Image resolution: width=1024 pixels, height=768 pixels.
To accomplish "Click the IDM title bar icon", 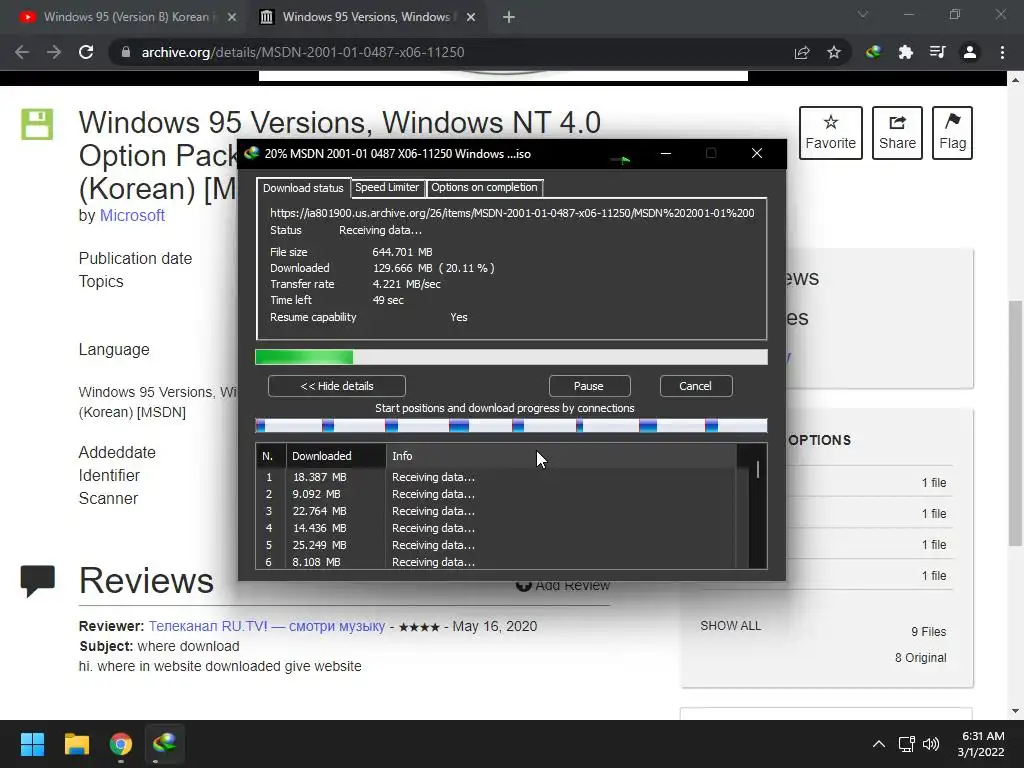I will (x=251, y=153).
